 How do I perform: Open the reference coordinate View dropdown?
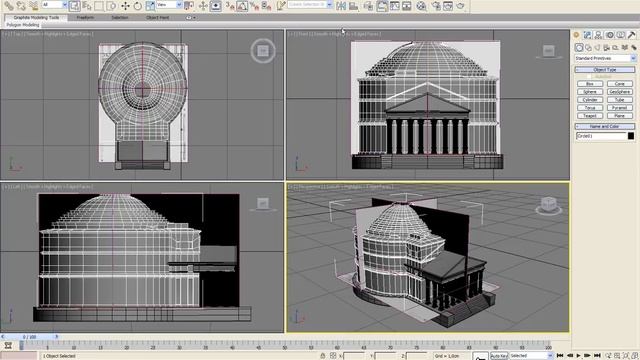[x=169, y=5]
